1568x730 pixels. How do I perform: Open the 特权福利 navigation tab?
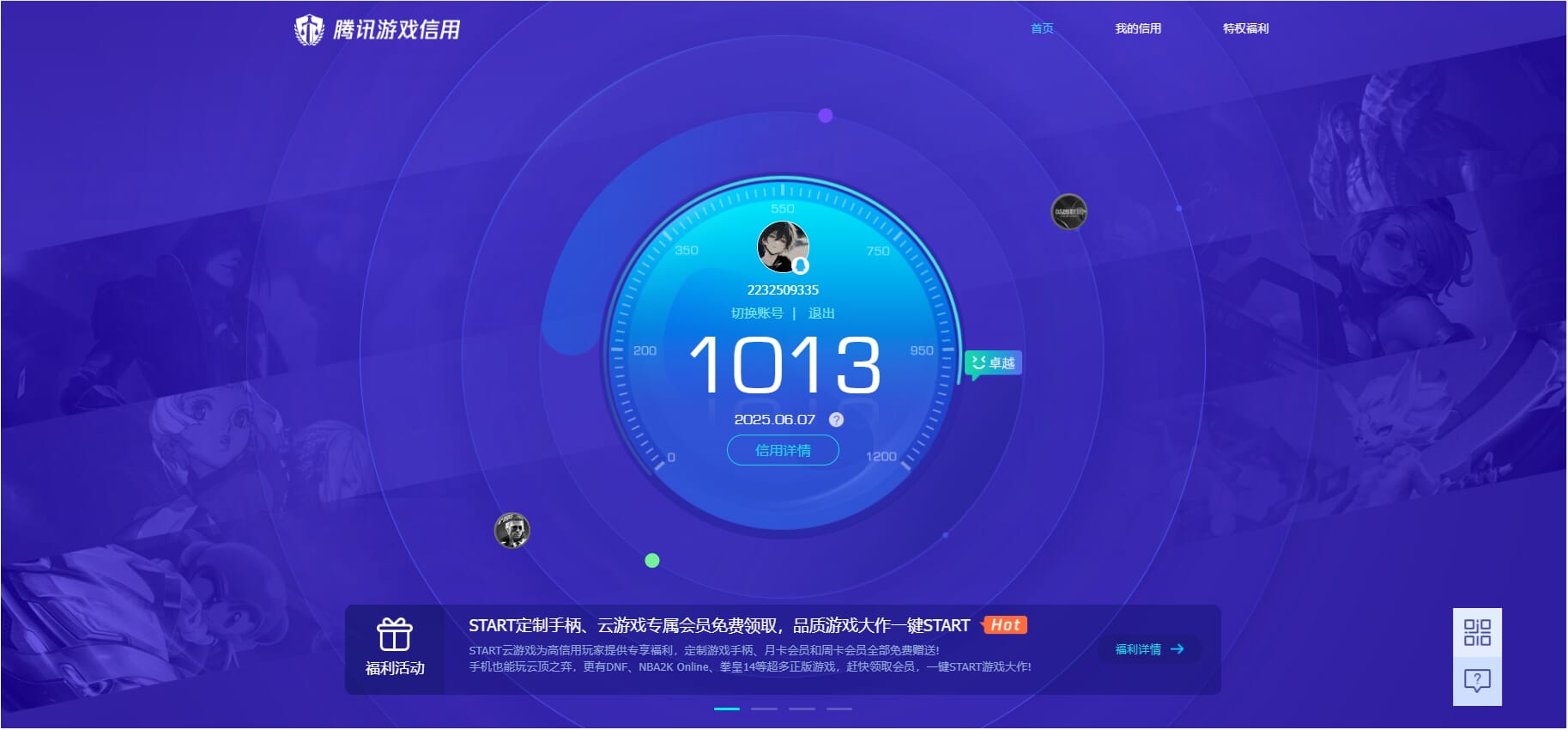pyautogui.click(x=1245, y=28)
